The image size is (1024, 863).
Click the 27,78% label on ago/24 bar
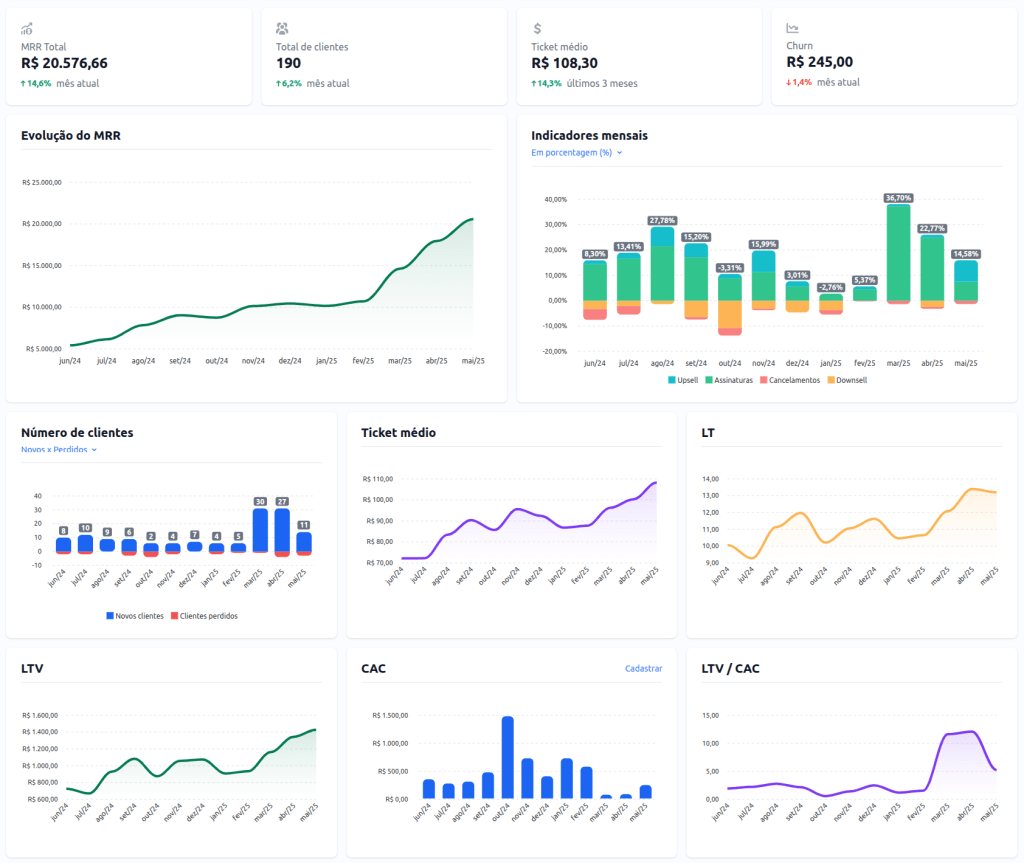click(662, 221)
